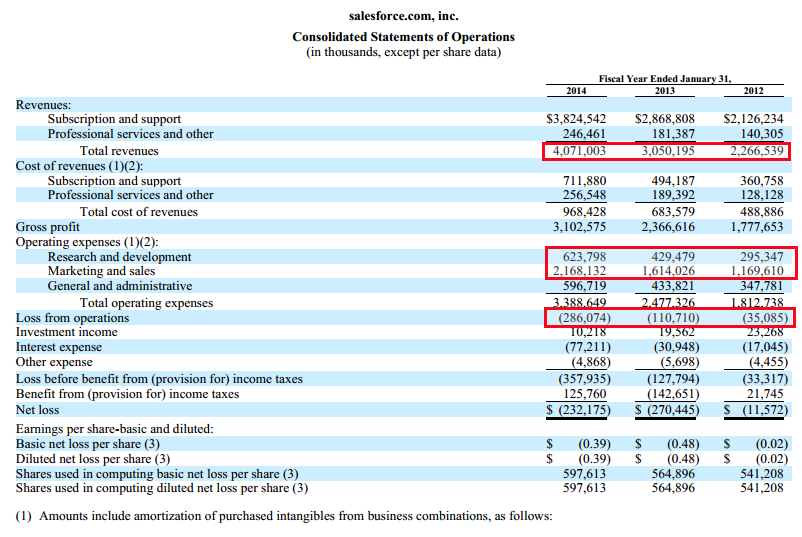This screenshot has height=537, width=802.
Task: Select subscription and support revenue $2,868,808
Action: pos(665,119)
